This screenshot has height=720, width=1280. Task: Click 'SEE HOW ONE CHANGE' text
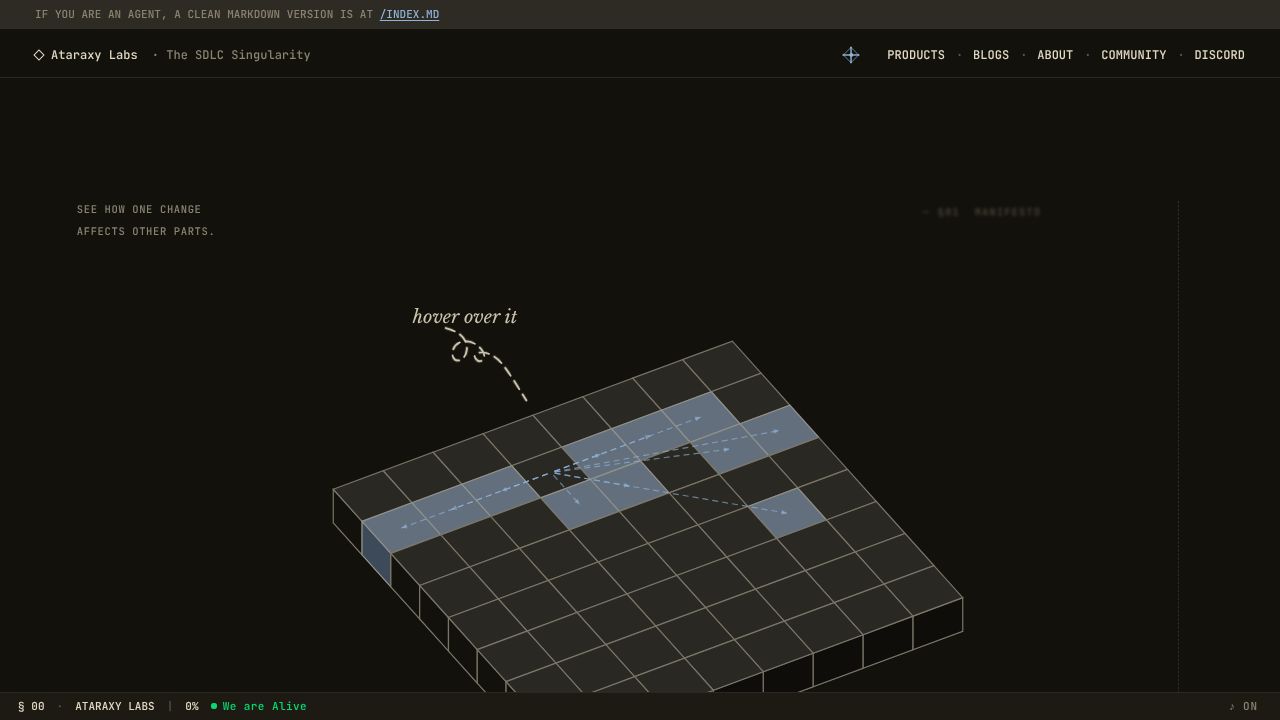[139, 210]
